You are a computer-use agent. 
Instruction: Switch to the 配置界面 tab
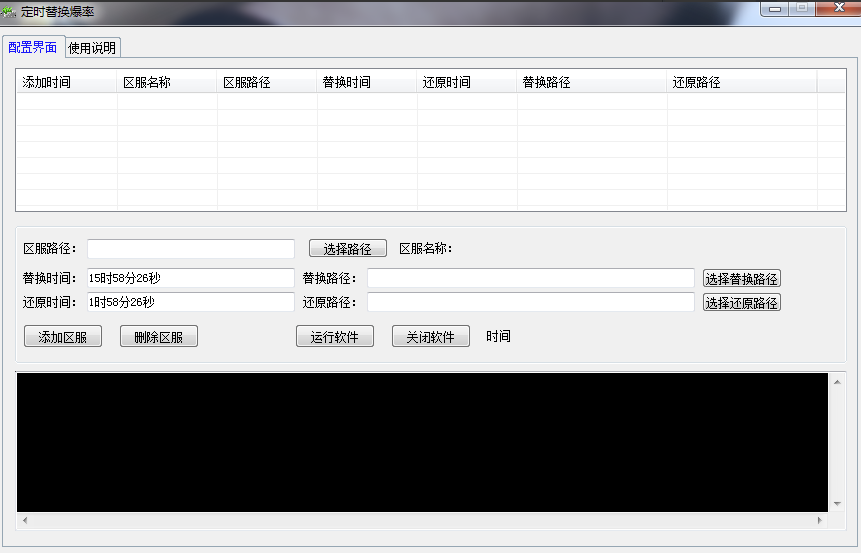coord(33,47)
